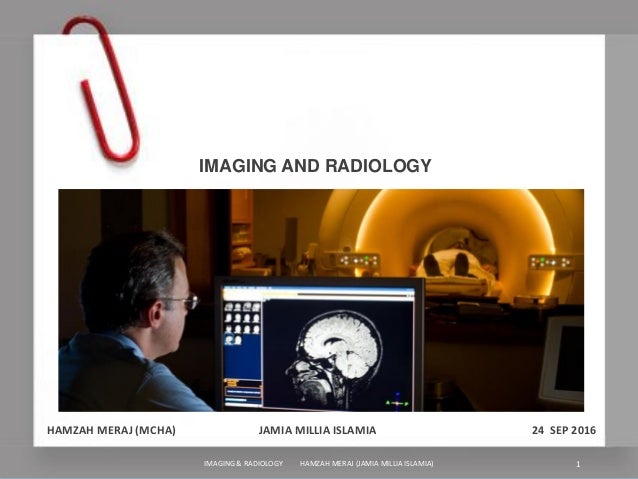Image resolution: width=638 pixels, height=479 pixels.
Task: Click the date 24 SEP 2016
Action: (561, 431)
